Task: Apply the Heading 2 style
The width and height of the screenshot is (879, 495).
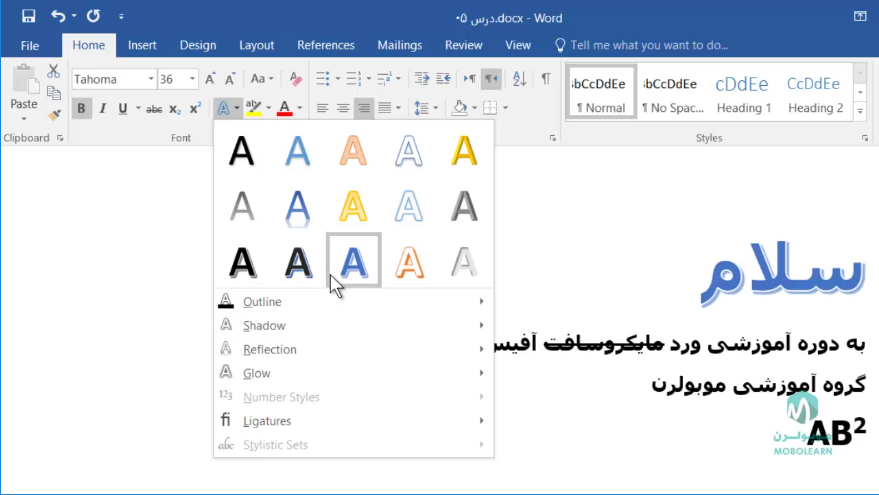Action: pyautogui.click(x=815, y=92)
